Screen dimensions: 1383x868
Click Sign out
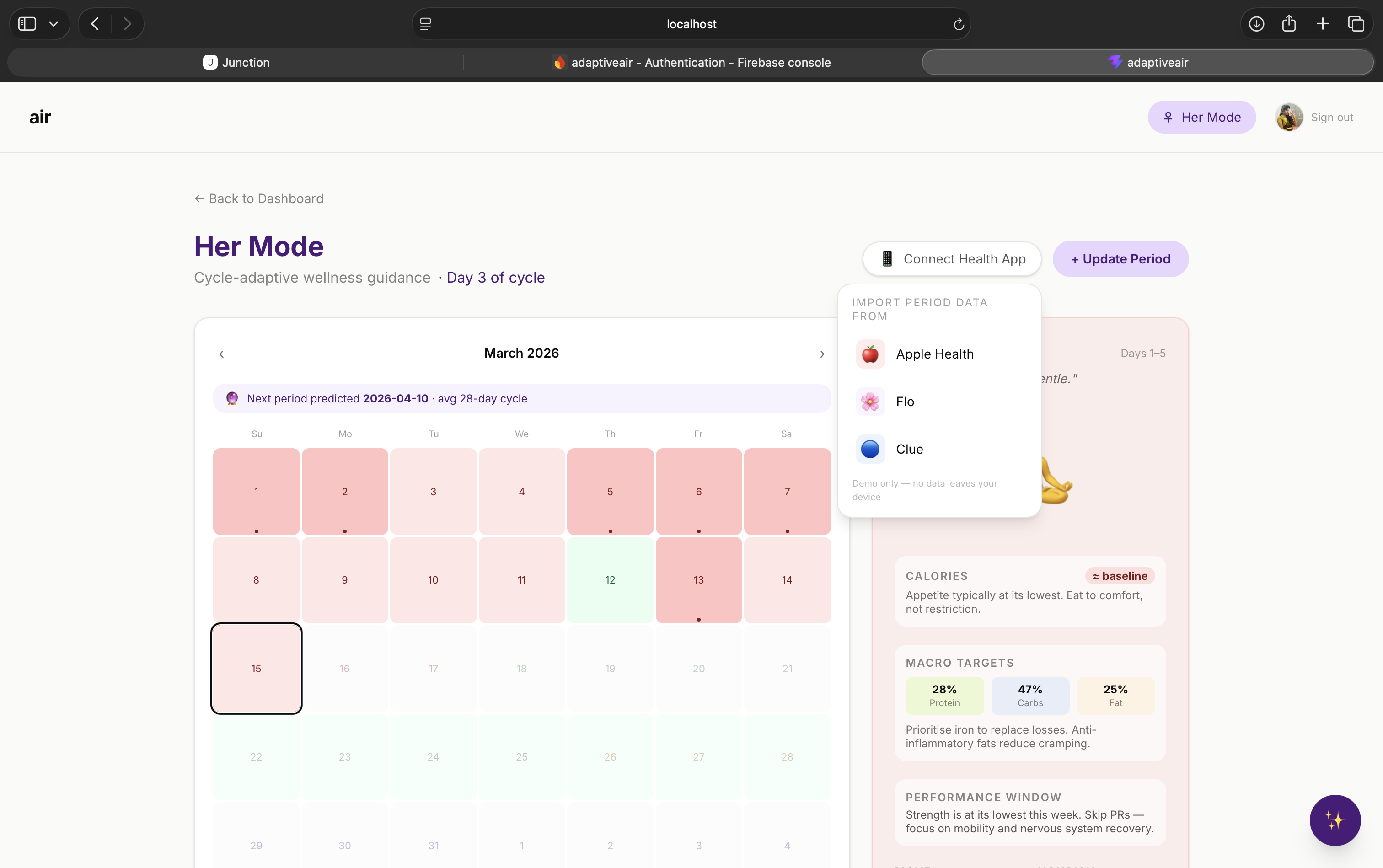click(x=1331, y=117)
